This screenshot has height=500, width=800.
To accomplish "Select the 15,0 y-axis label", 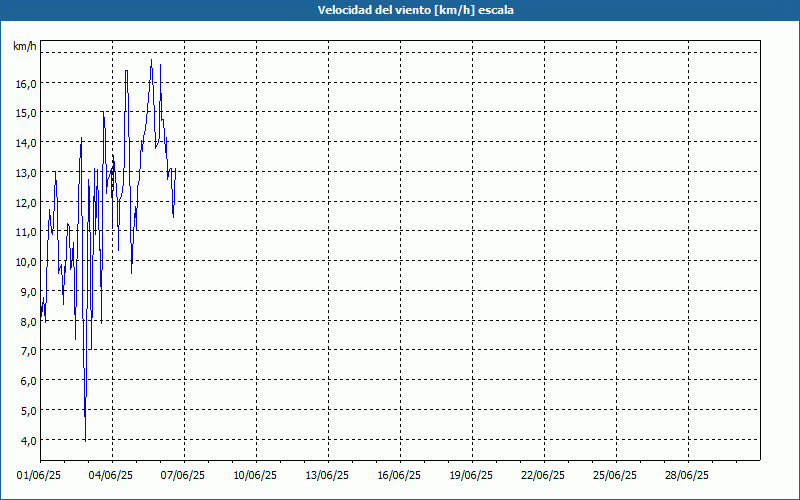I will point(26,113).
